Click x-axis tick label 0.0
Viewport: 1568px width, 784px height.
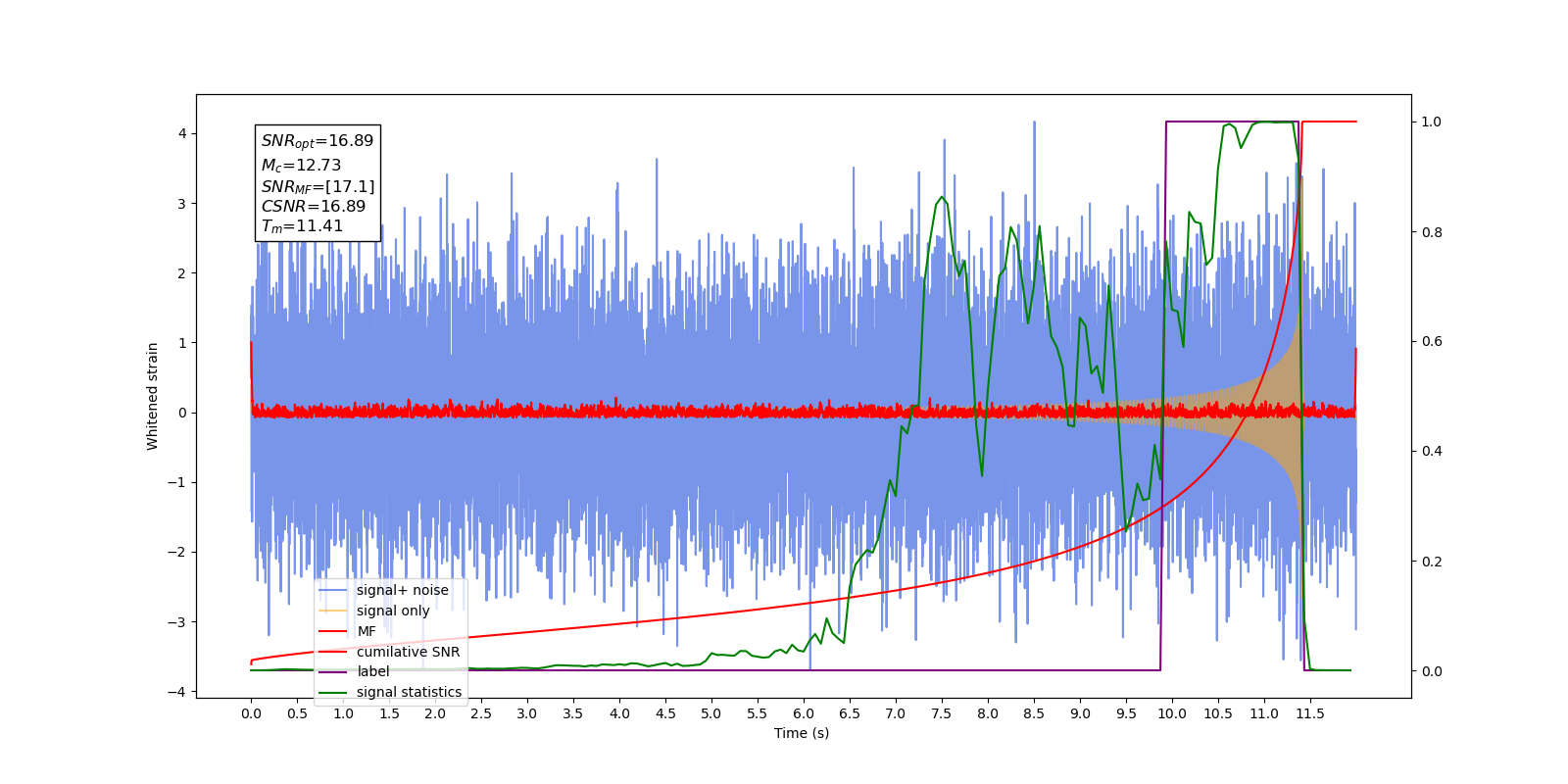pyautogui.click(x=251, y=713)
